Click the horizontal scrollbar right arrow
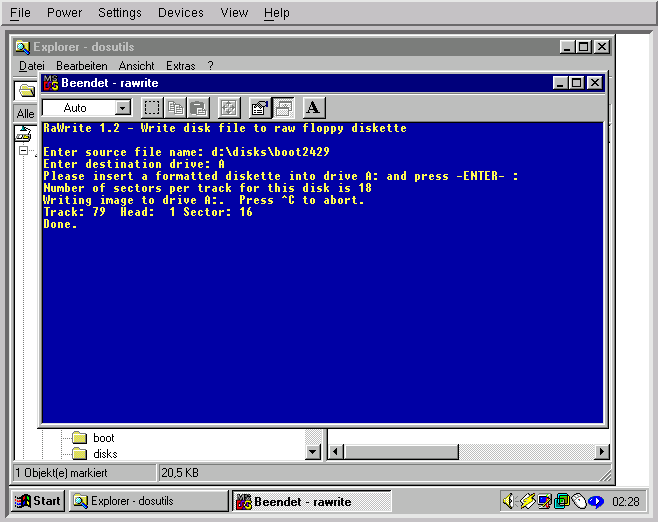Image resolution: width=658 pixels, height=522 pixels. point(602,452)
